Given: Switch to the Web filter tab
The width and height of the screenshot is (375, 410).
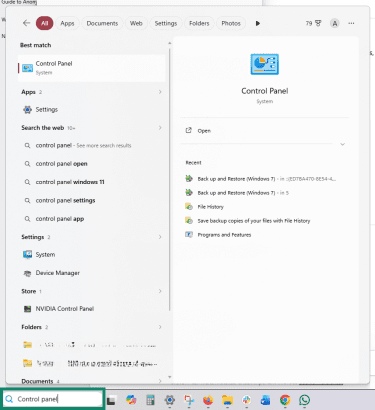Looking at the screenshot, I should [x=136, y=23].
